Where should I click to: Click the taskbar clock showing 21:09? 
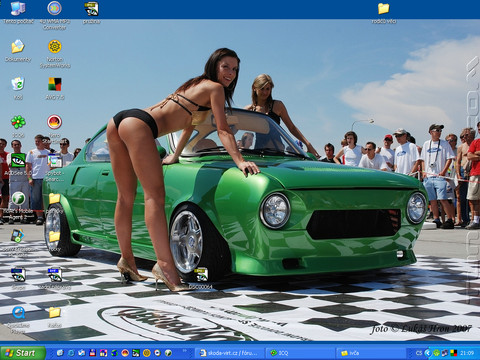click(467, 353)
